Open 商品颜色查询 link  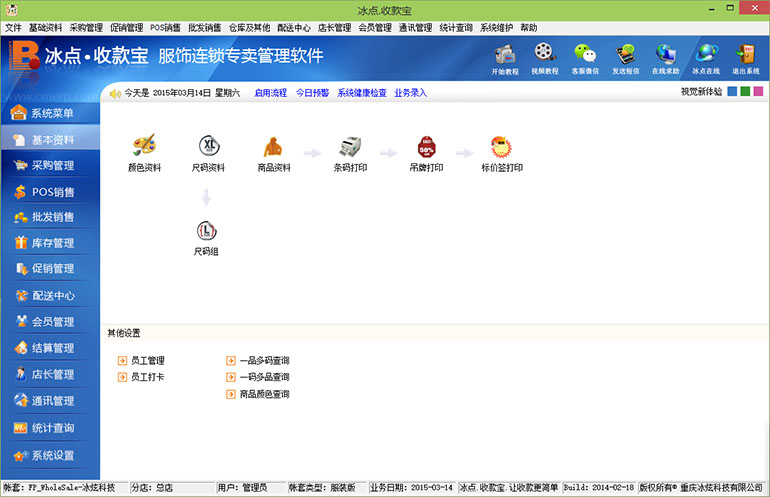pos(258,394)
